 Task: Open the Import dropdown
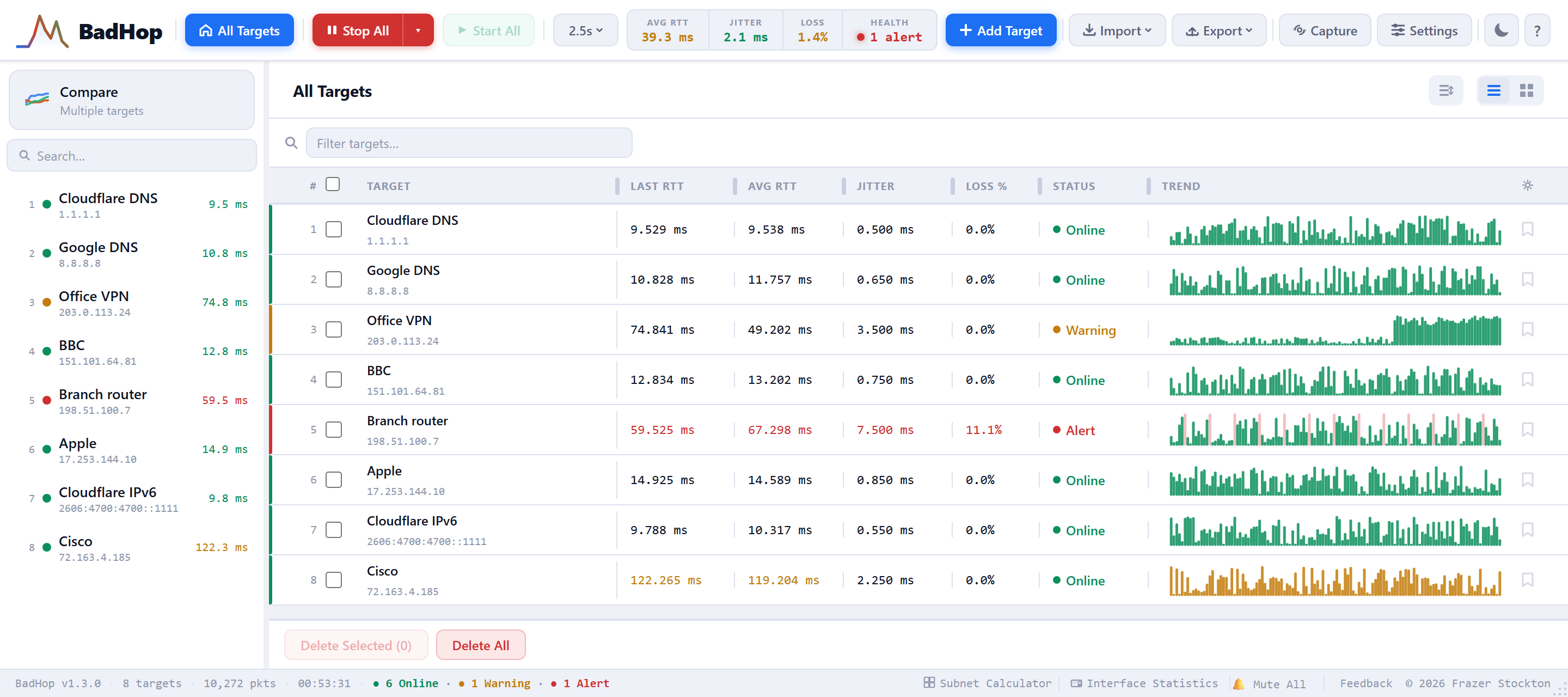pos(1117,30)
